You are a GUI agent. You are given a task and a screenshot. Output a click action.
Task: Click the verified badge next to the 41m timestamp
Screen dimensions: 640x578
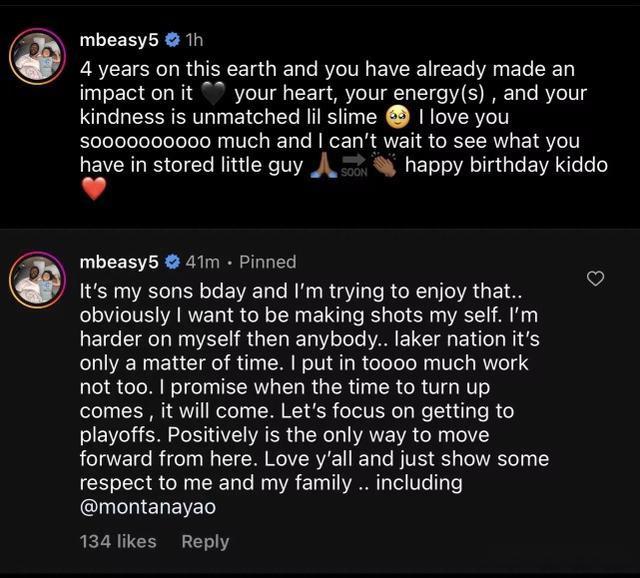pos(172,262)
